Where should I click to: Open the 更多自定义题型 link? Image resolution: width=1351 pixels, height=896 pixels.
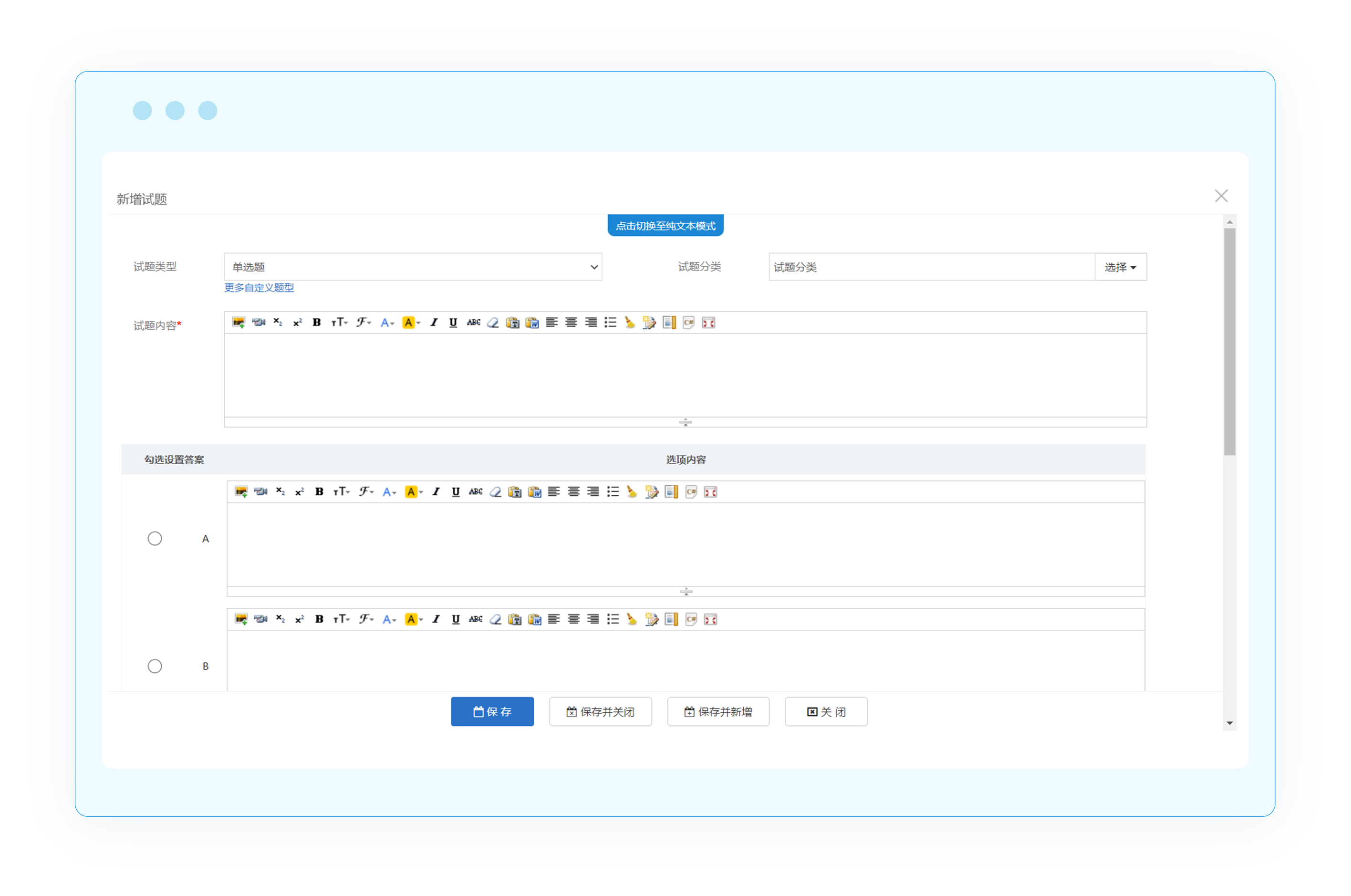point(259,287)
